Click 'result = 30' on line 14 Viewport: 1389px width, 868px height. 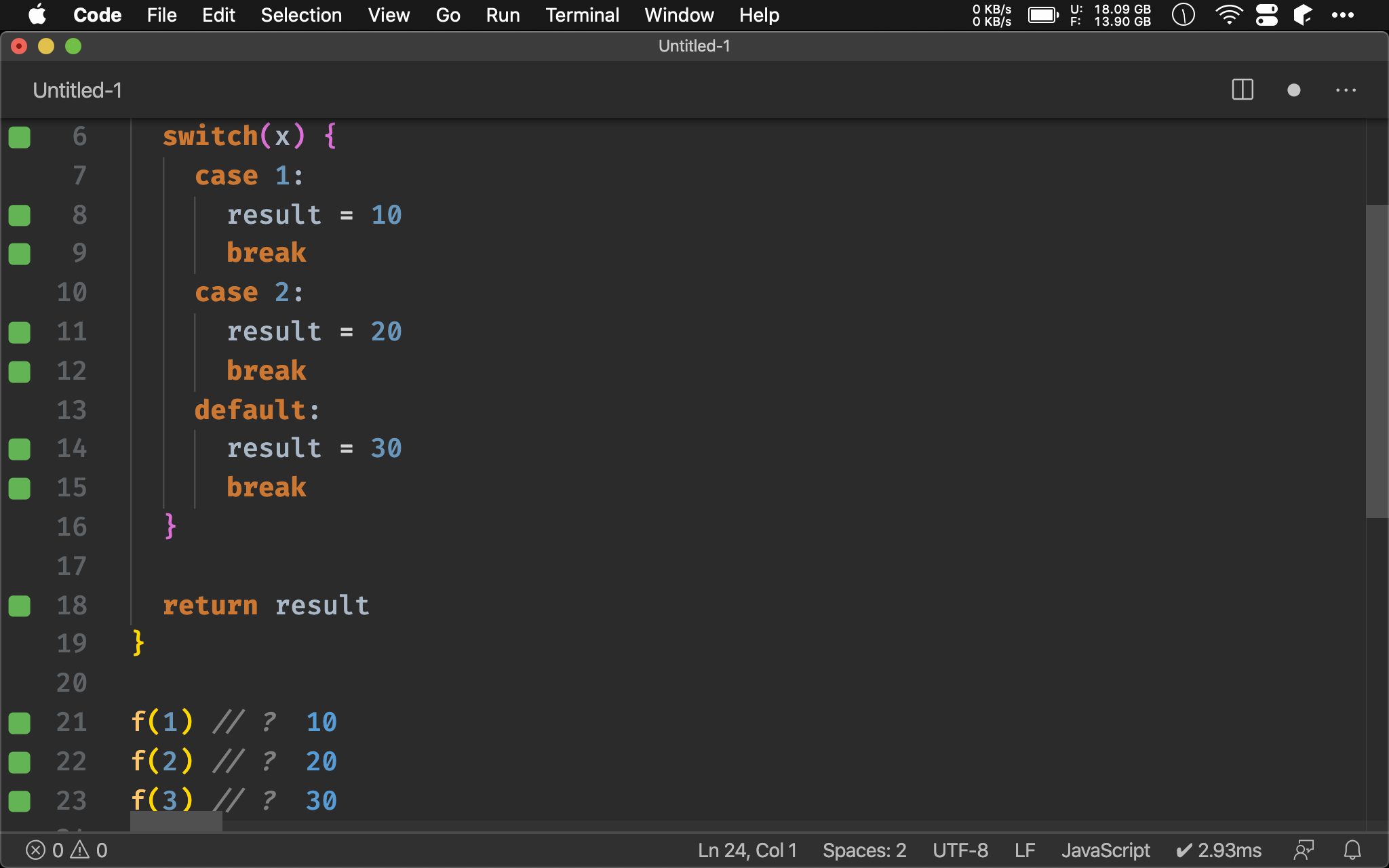[x=315, y=448]
